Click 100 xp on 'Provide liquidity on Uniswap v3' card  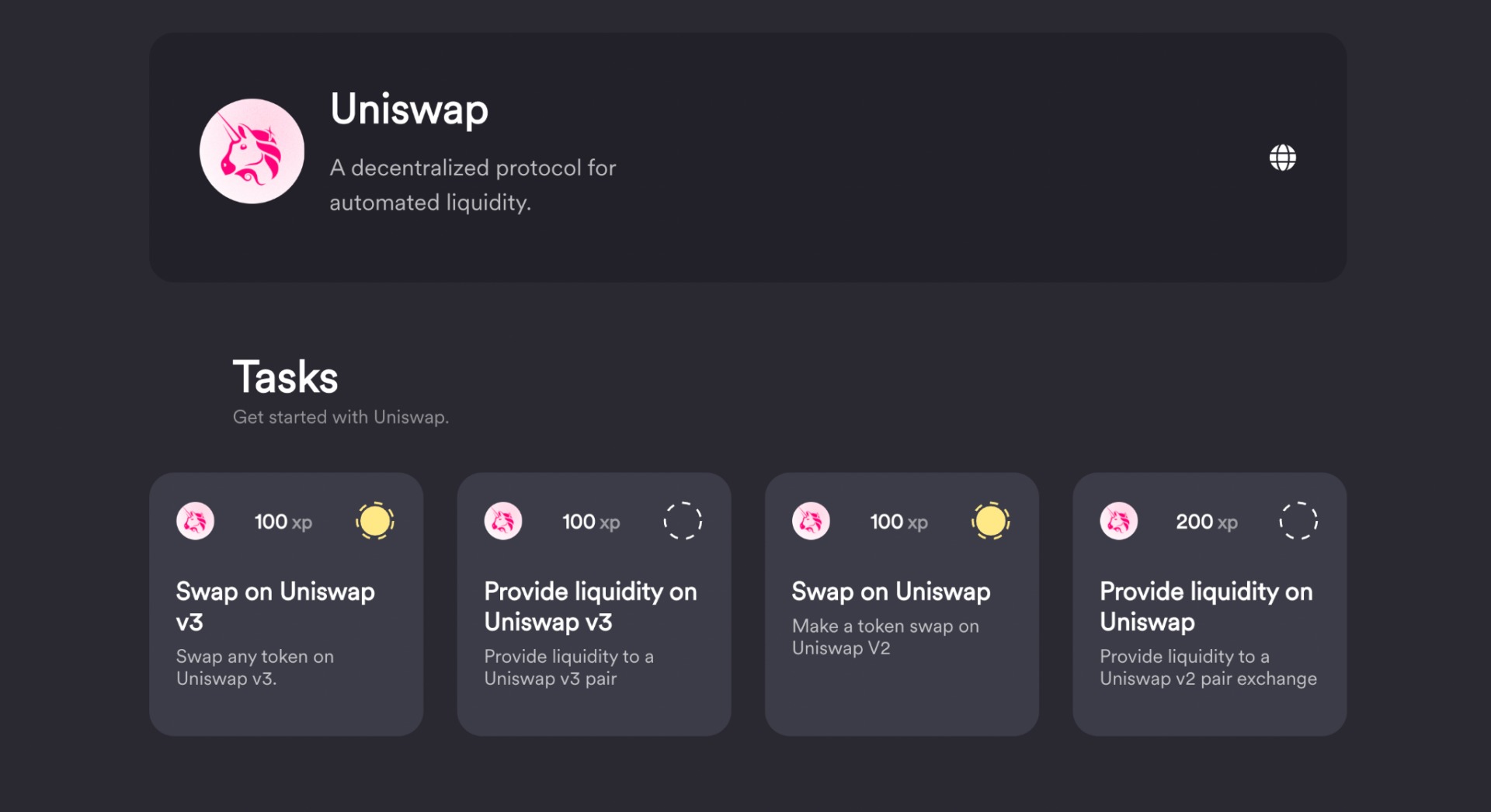point(591,522)
